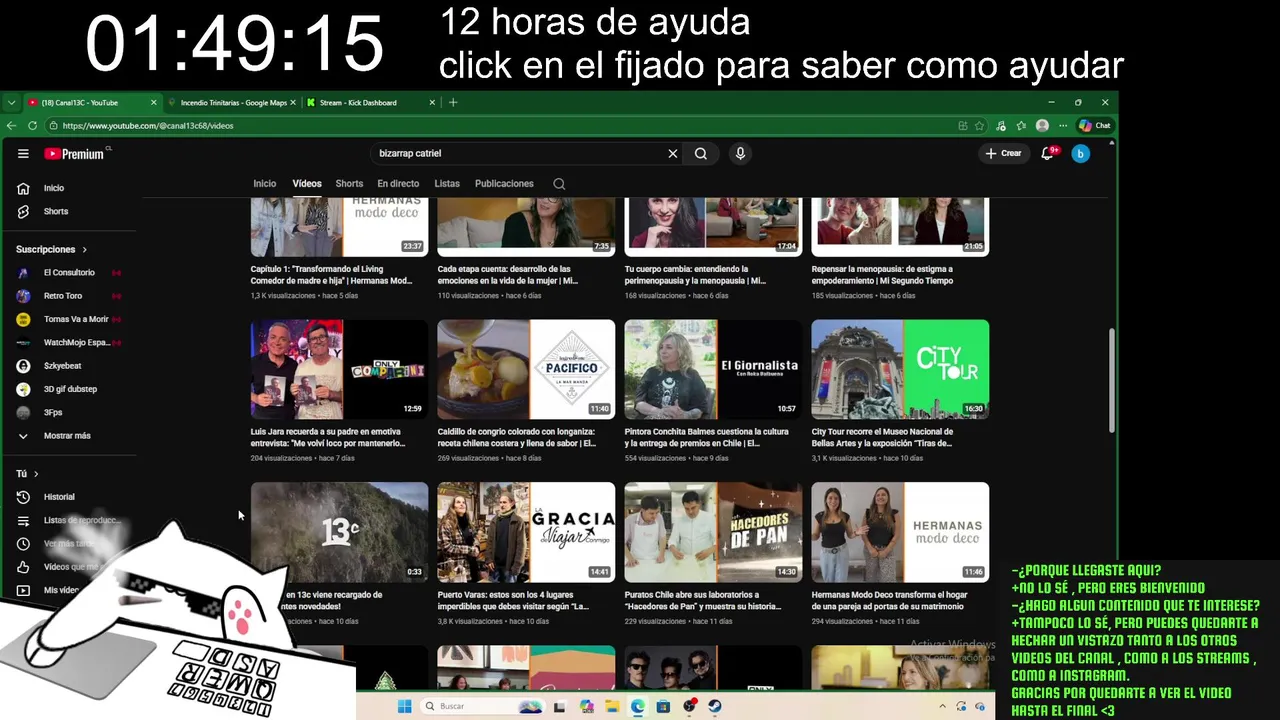This screenshot has width=1280, height=720.
Task: Click the Crear button
Action: coord(1003,154)
